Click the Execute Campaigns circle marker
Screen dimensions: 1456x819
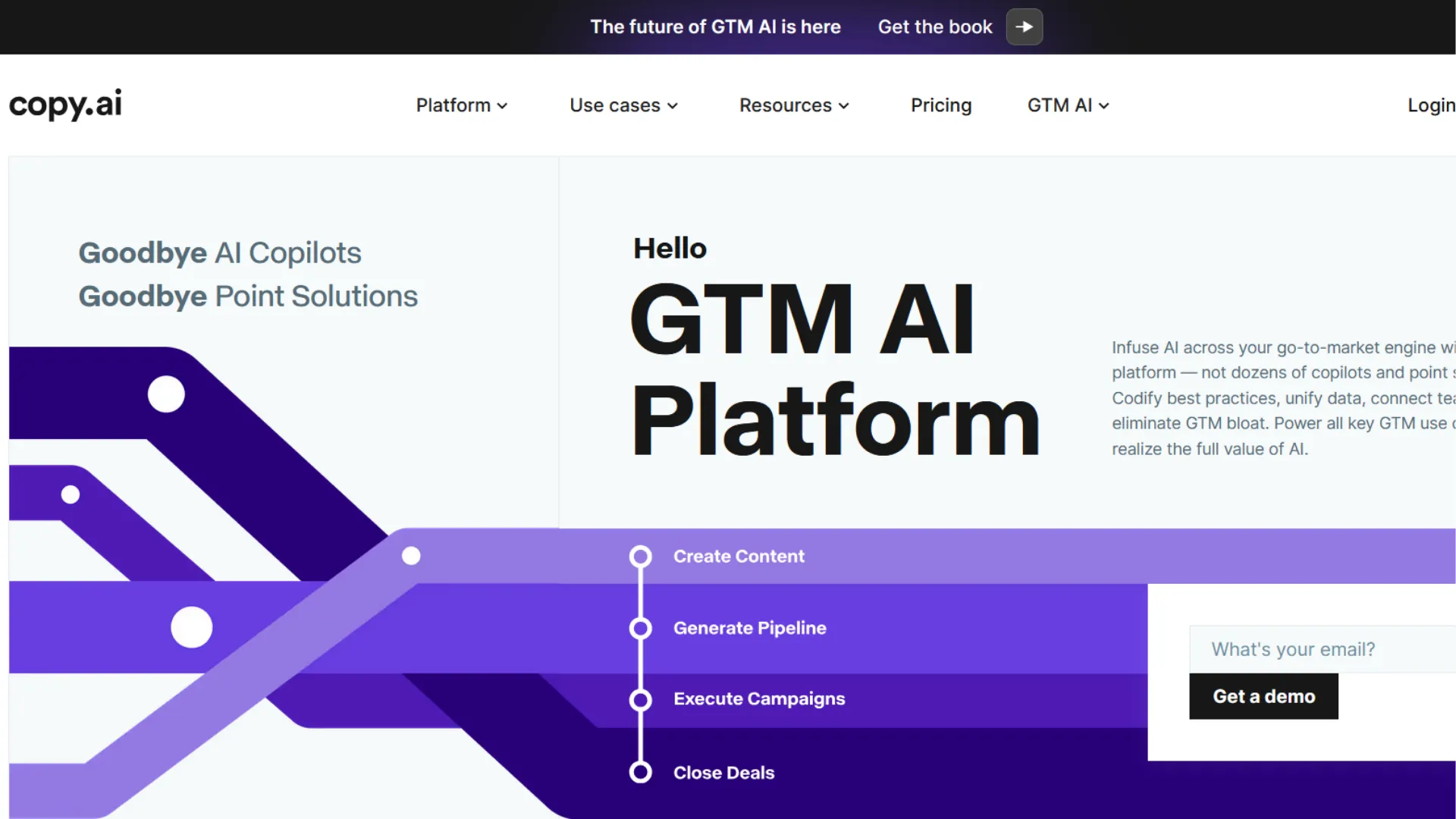(641, 700)
